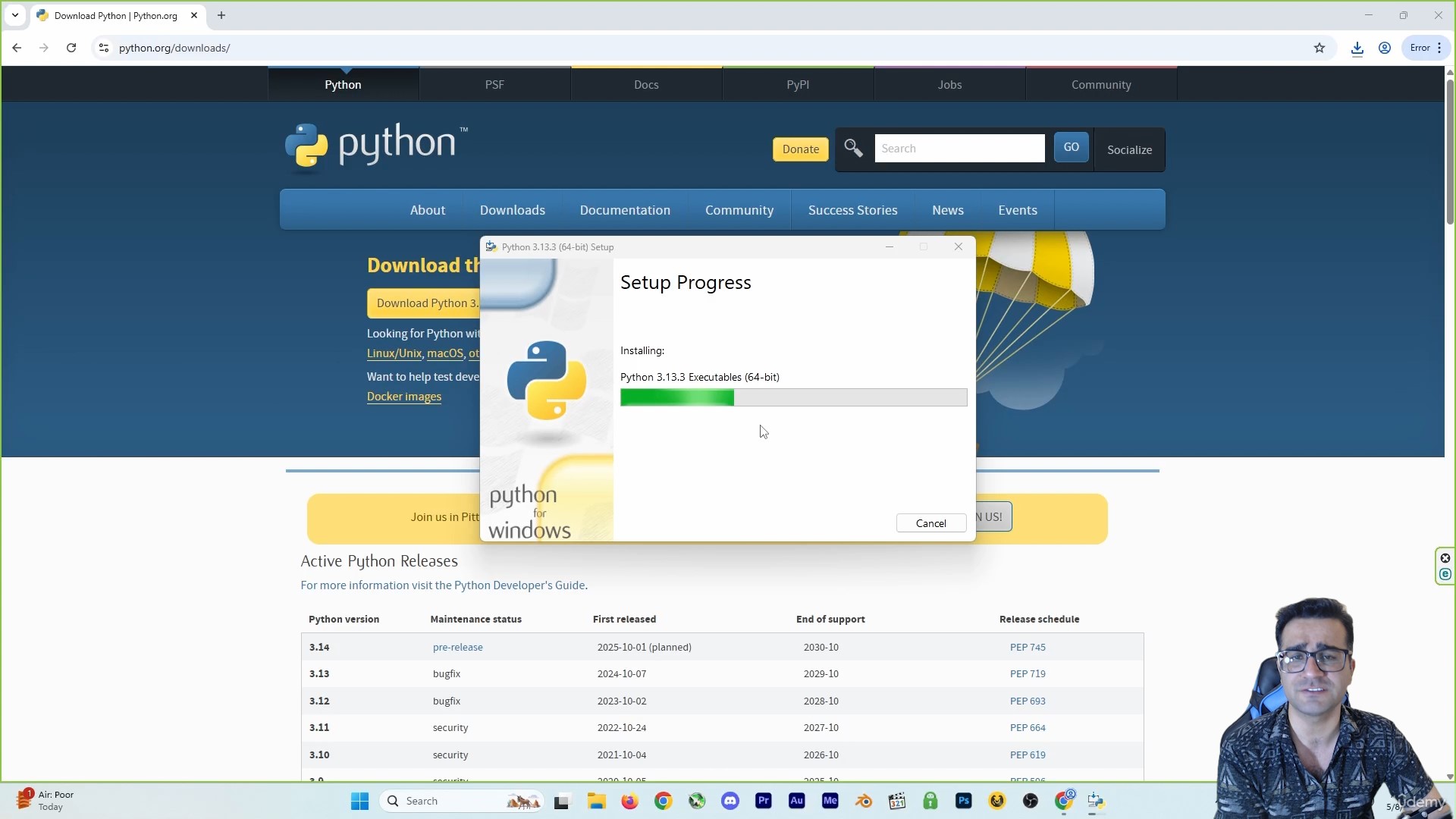The width and height of the screenshot is (1456, 819).
Task: Click the 2023-10-02 first released date
Action: point(622,701)
